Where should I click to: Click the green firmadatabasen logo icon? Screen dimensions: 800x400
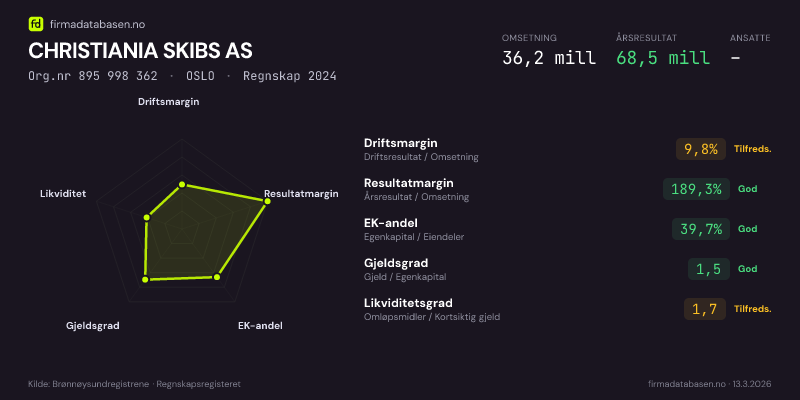pyautogui.click(x=36, y=22)
